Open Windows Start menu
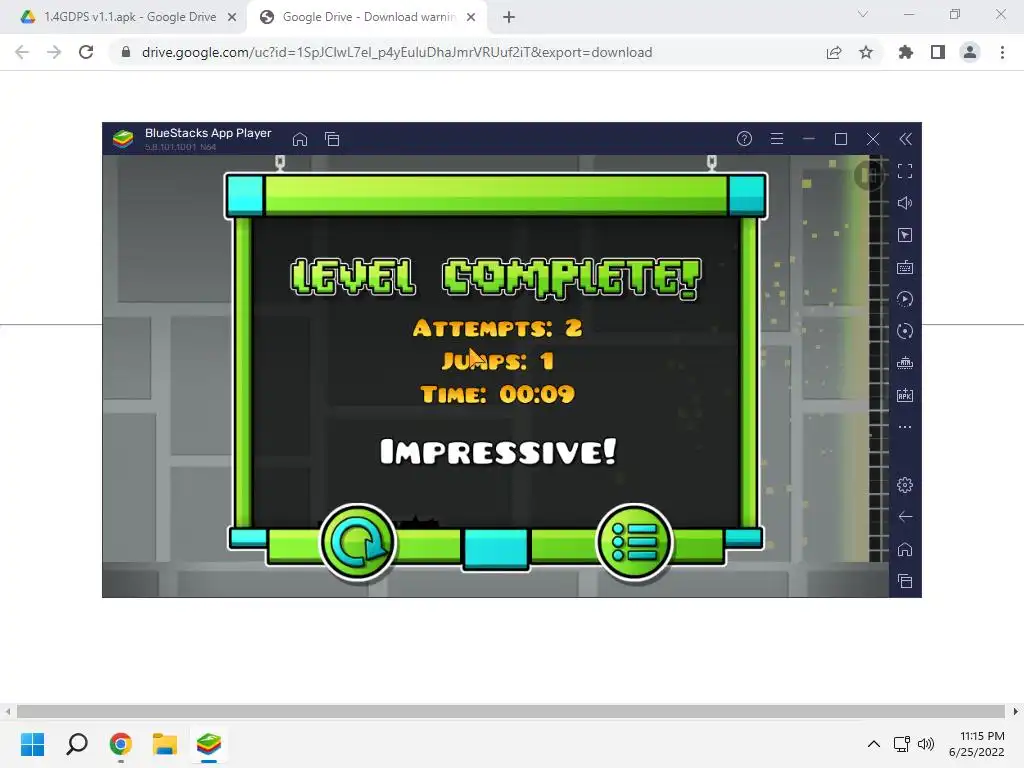Screen dimensions: 1024x768 click(x=32, y=744)
